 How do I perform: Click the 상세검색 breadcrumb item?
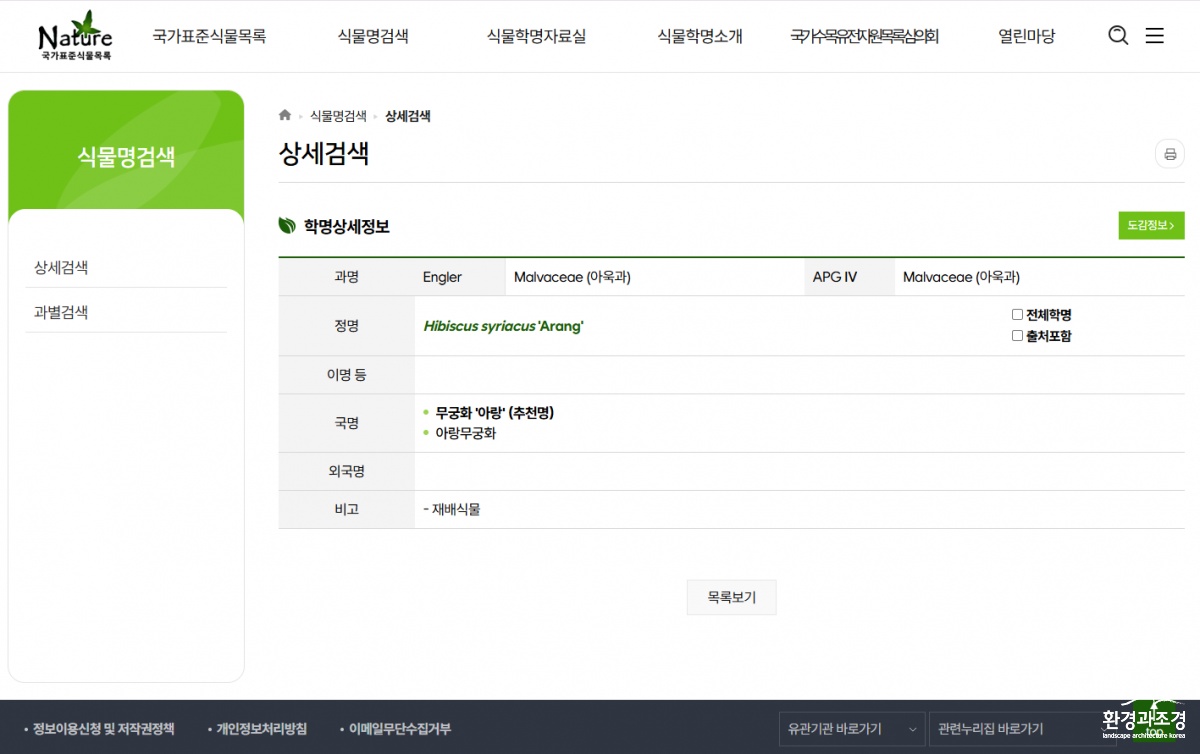coord(408,116)
